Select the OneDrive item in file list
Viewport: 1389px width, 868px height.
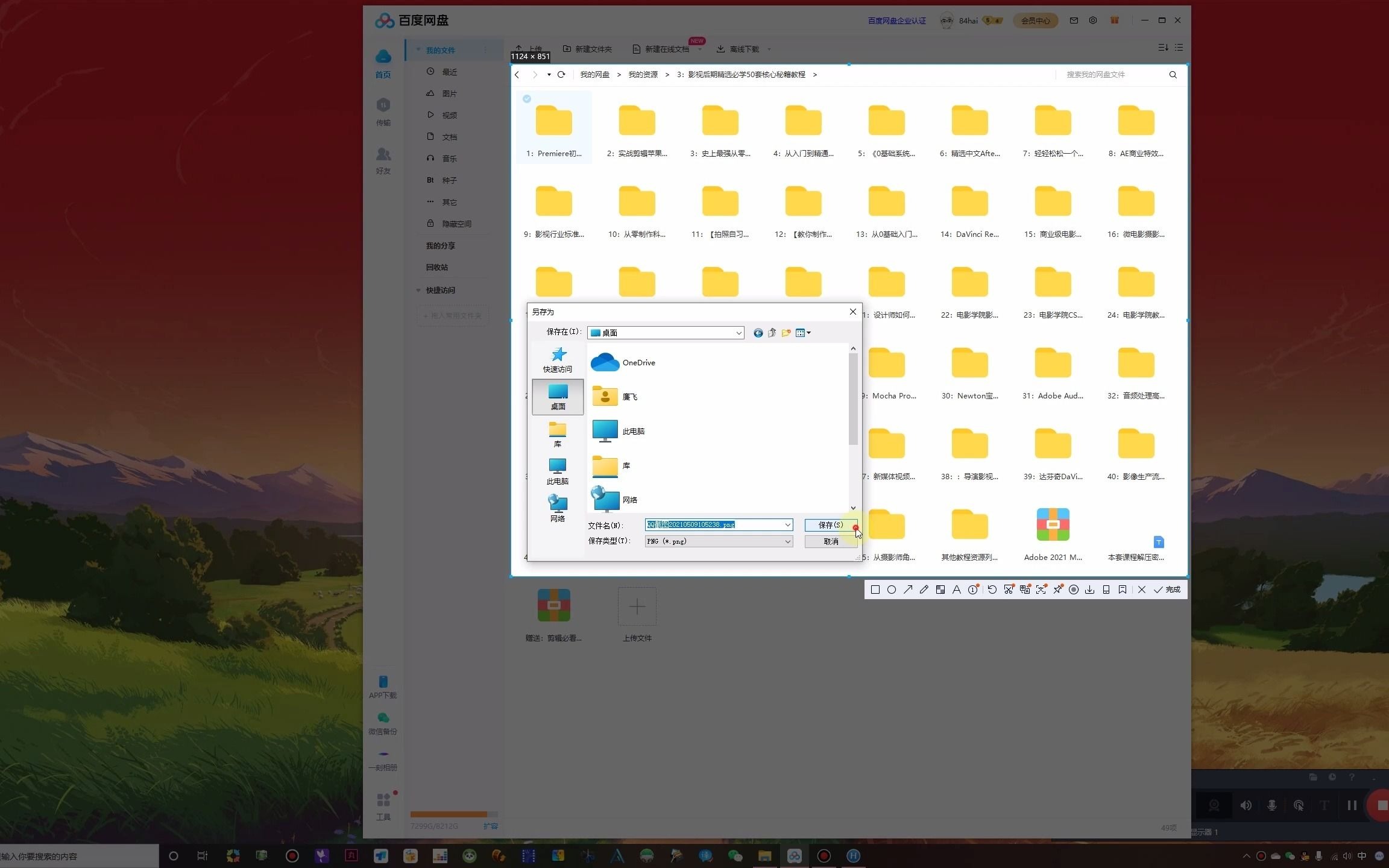(625, 362)
